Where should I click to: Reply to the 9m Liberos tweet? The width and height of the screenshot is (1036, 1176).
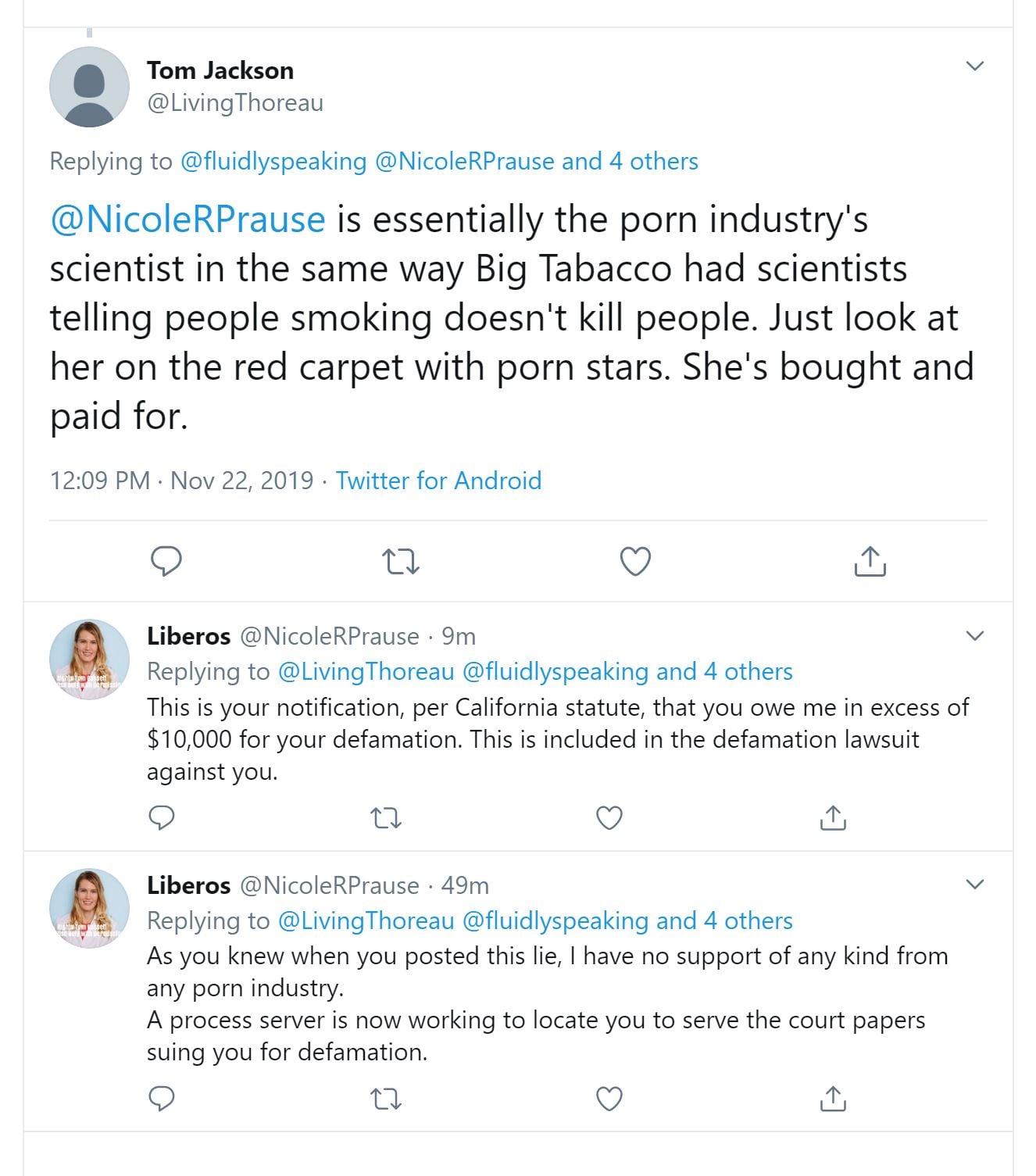(x=162, y=818)
